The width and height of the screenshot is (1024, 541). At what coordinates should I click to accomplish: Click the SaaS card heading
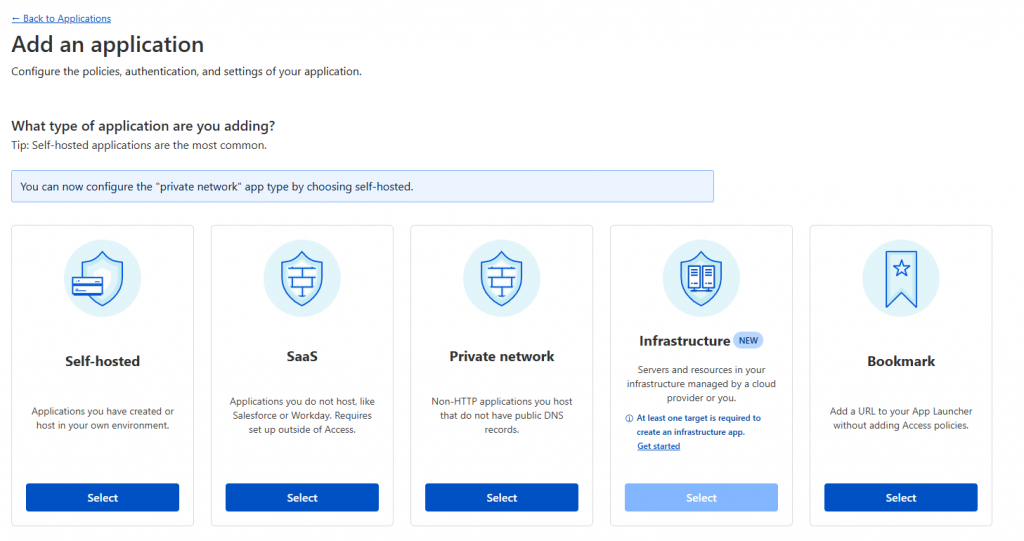click(x=302, y=356)
